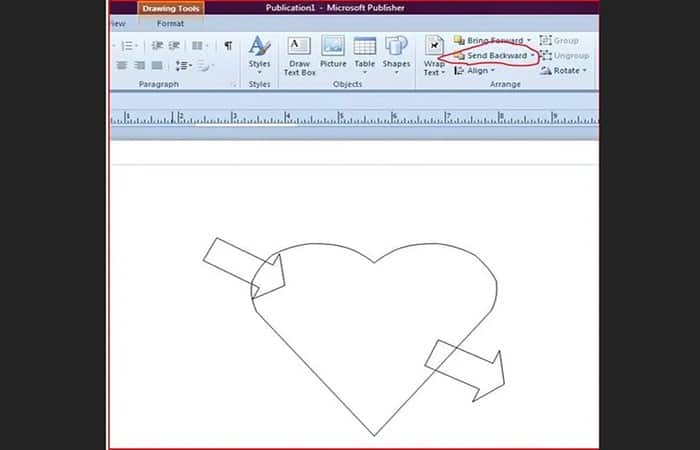Click the horizontal ruler at the 5 mark
The width and height of the screenshot is (700, 450).
click(341, 117)
